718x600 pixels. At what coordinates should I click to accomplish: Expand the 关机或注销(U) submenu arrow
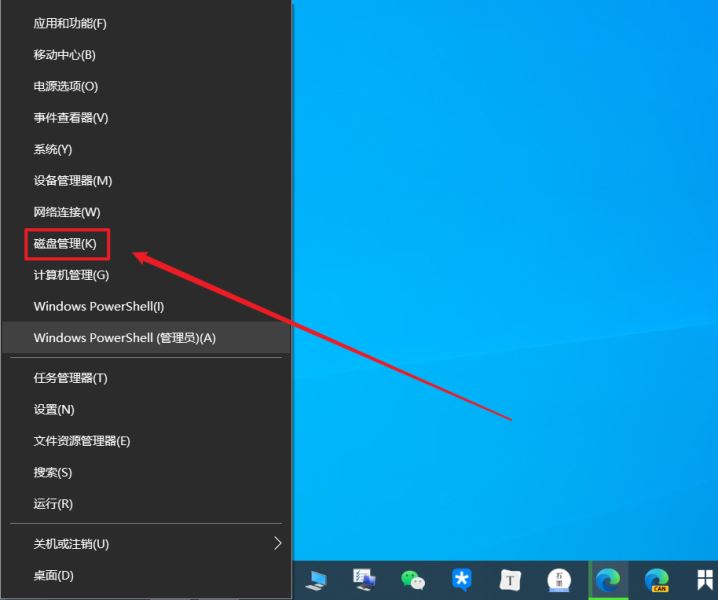pyautogui.click(x=277, y=543)
